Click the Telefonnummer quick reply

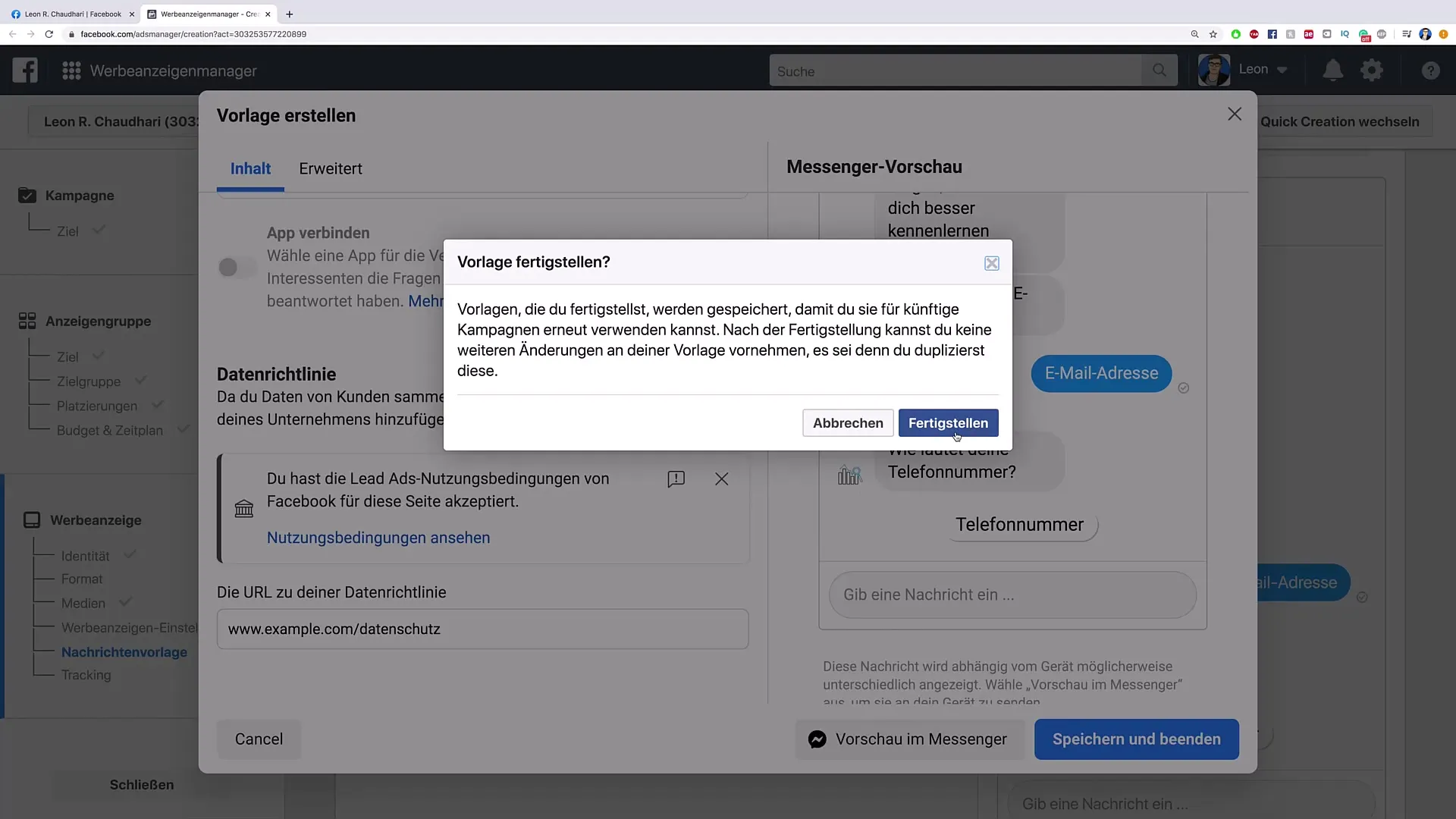tap(1019, 525)
